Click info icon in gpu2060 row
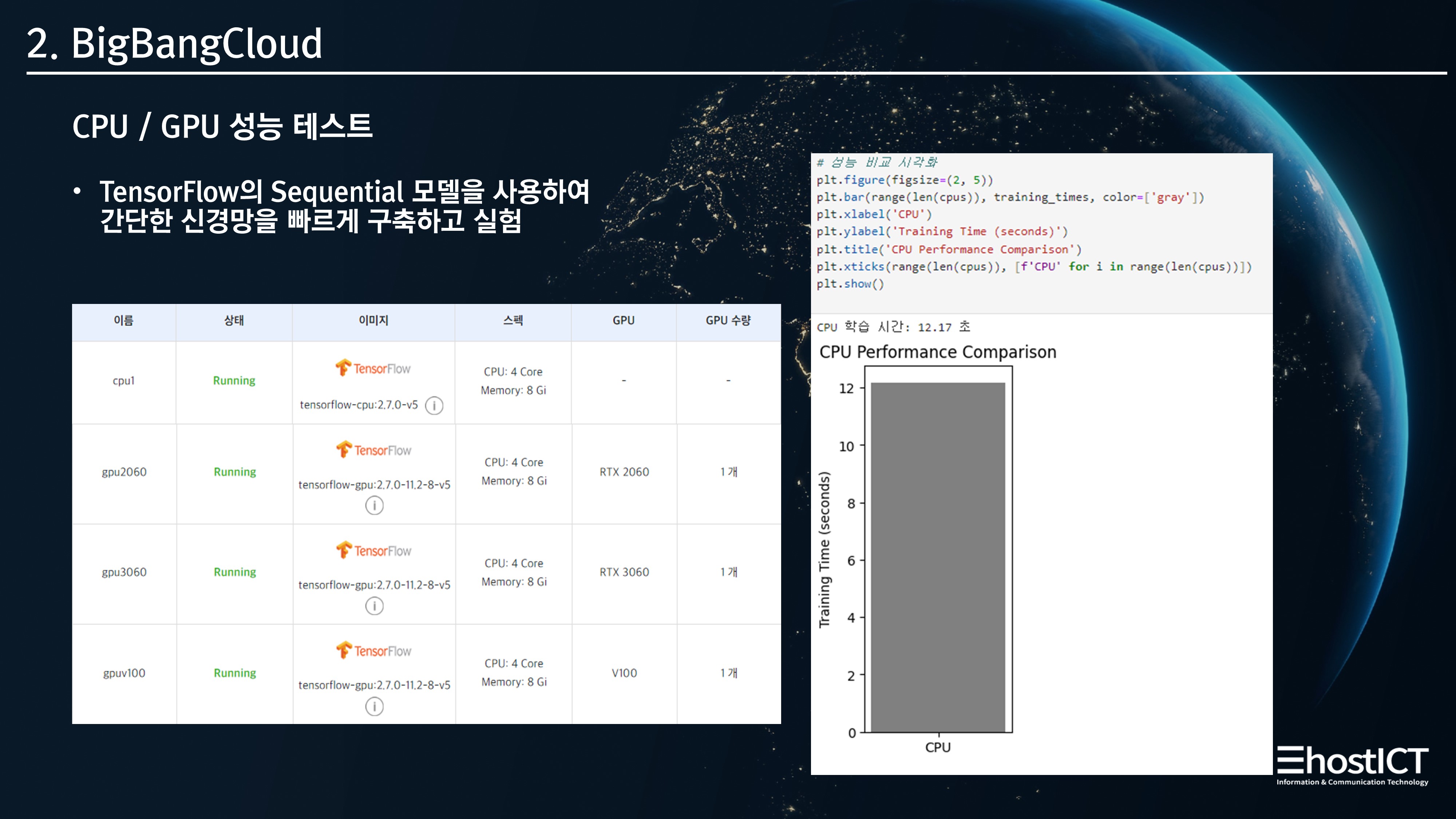 pyautogui.click(x=374, y=505)
